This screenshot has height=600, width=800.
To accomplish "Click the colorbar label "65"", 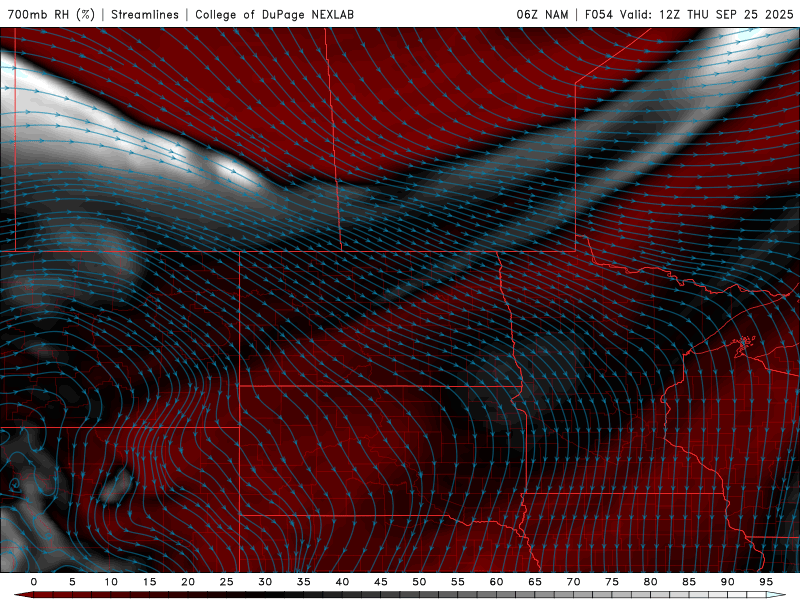I will tap(535, 582).
